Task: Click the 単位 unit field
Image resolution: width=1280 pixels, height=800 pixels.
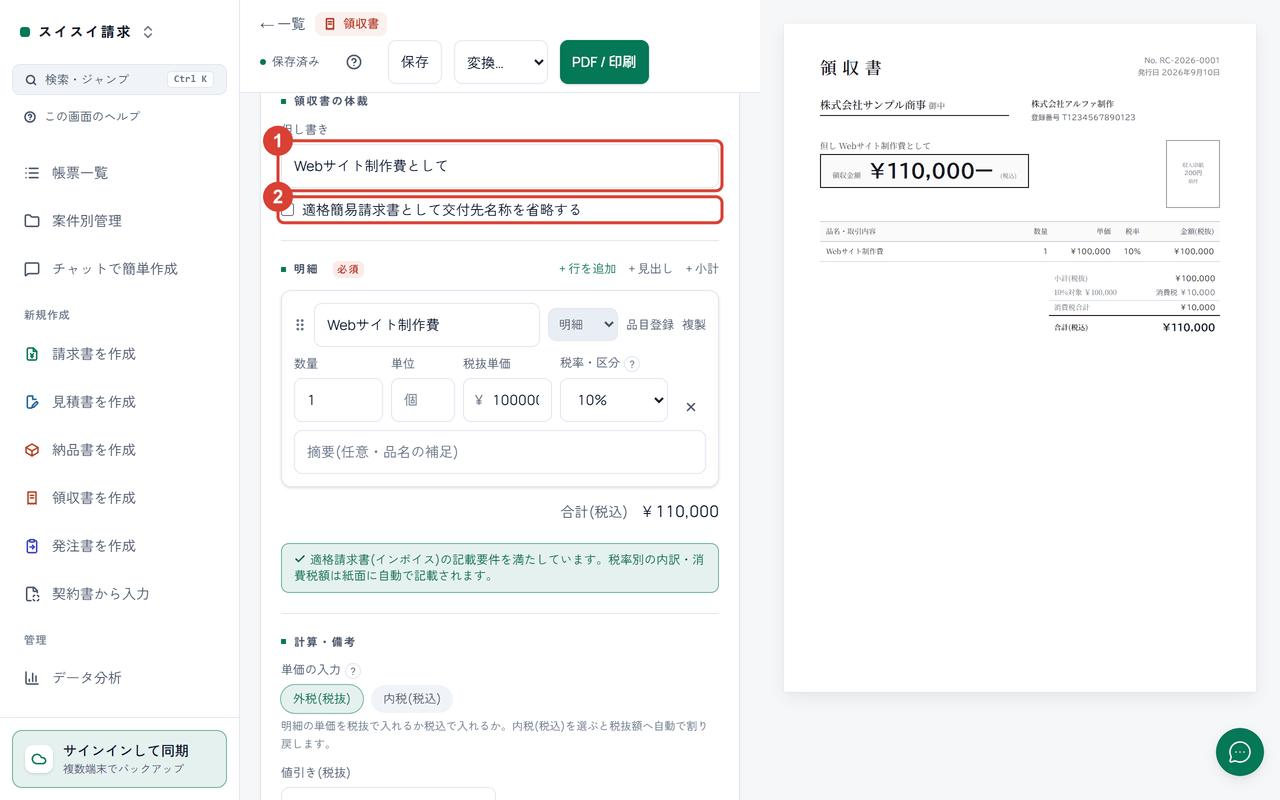Action: (x=423, y=400)
